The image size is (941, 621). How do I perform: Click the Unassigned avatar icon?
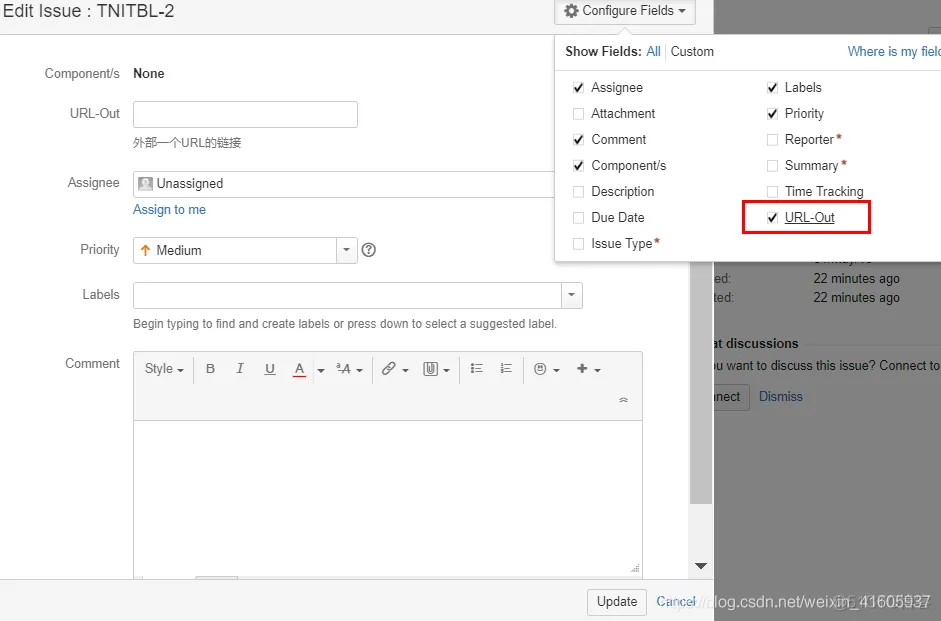click(x=145, y=184)
